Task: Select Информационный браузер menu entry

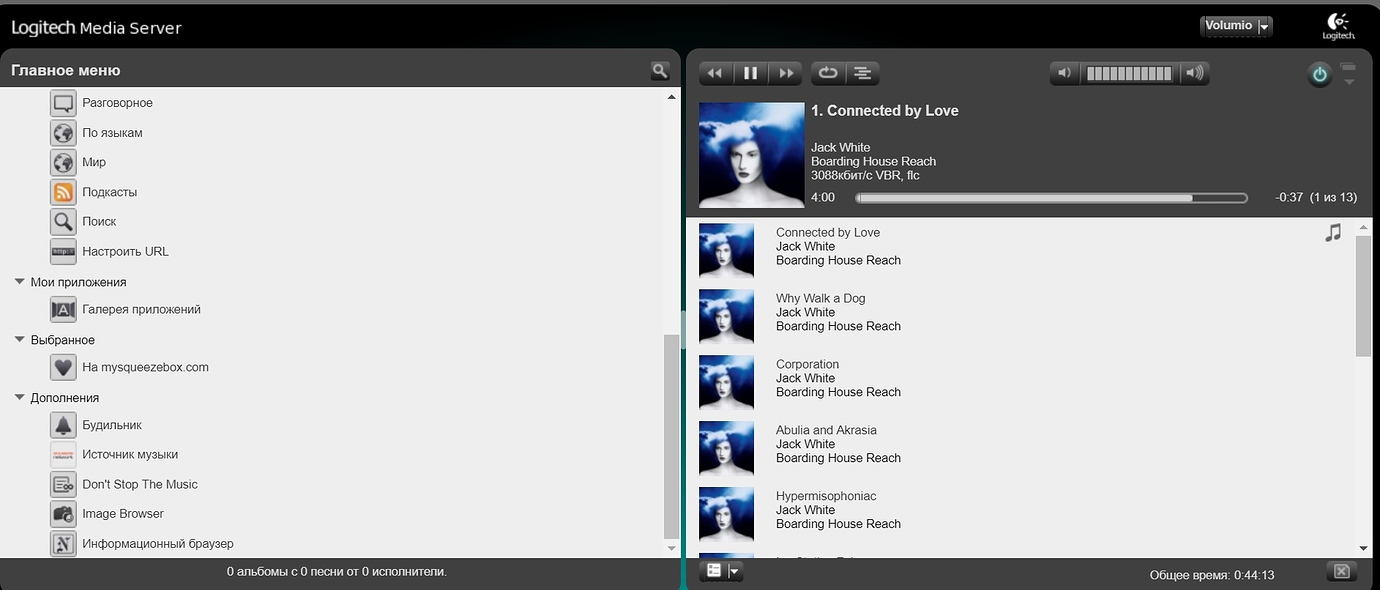Action: 157,544
